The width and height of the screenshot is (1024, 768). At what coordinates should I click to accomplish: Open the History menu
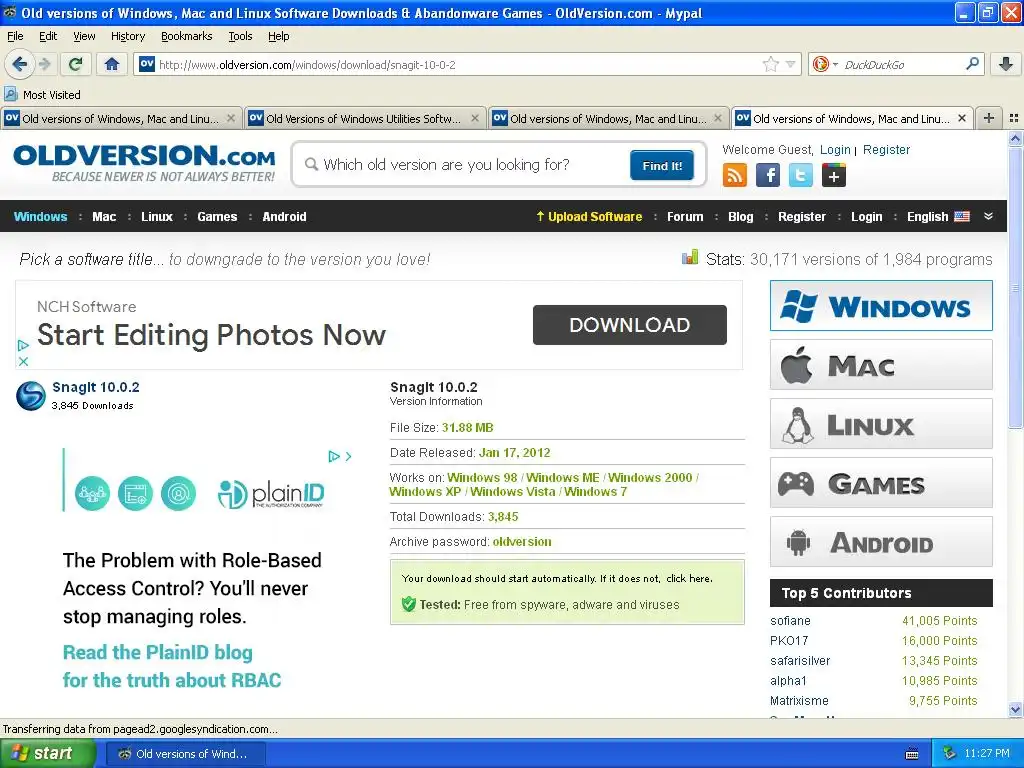click(128, 36)
